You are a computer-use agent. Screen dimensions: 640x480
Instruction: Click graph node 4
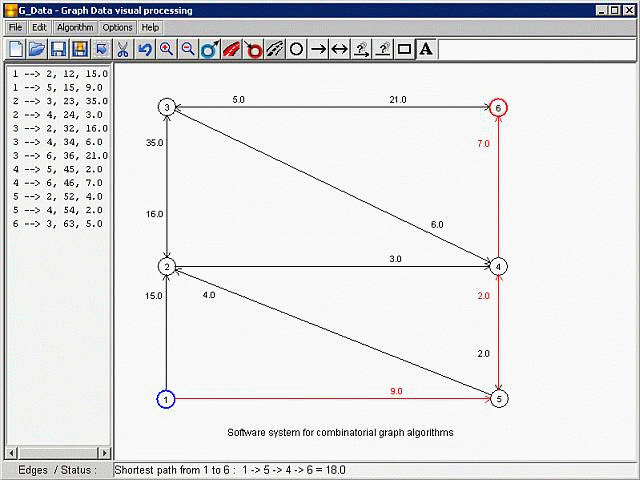click(498, 267)
